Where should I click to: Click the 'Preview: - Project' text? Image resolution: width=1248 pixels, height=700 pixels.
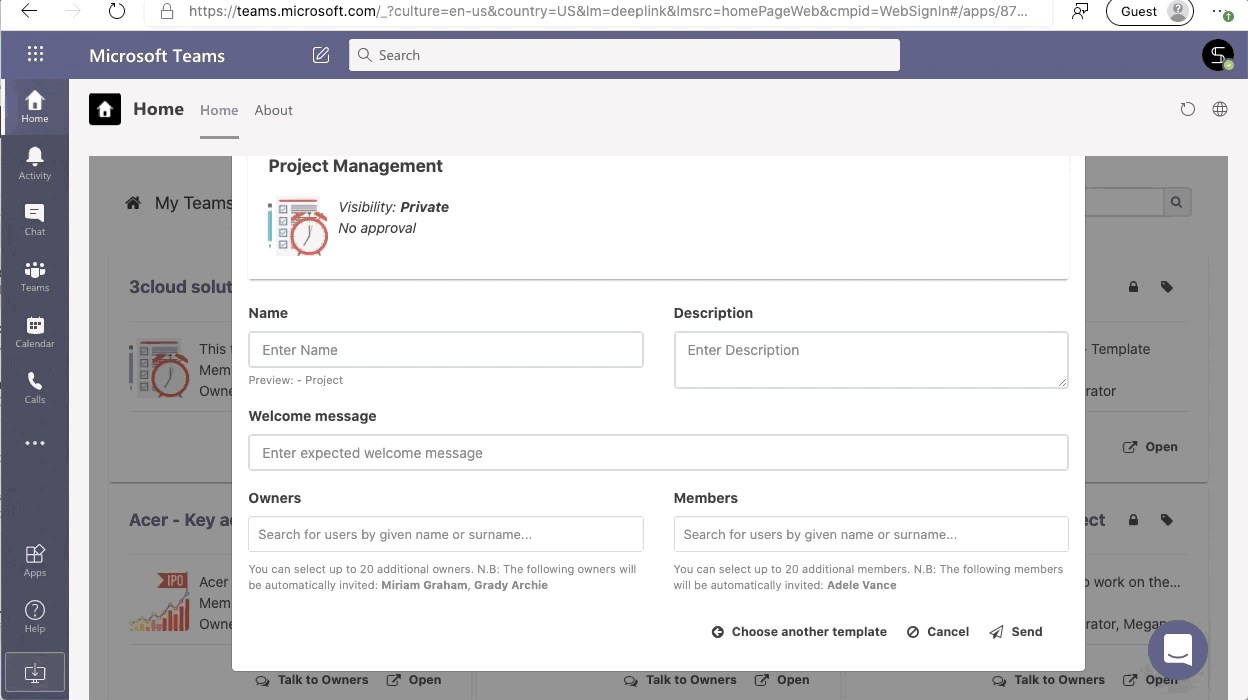point(296,380)
